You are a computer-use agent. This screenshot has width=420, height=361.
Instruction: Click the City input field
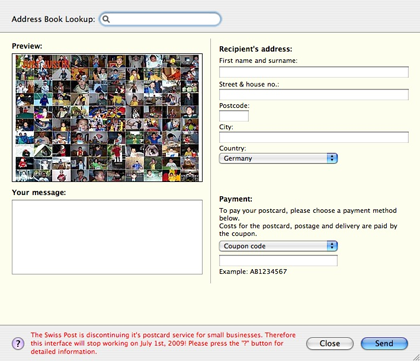(x=314, y=137)
